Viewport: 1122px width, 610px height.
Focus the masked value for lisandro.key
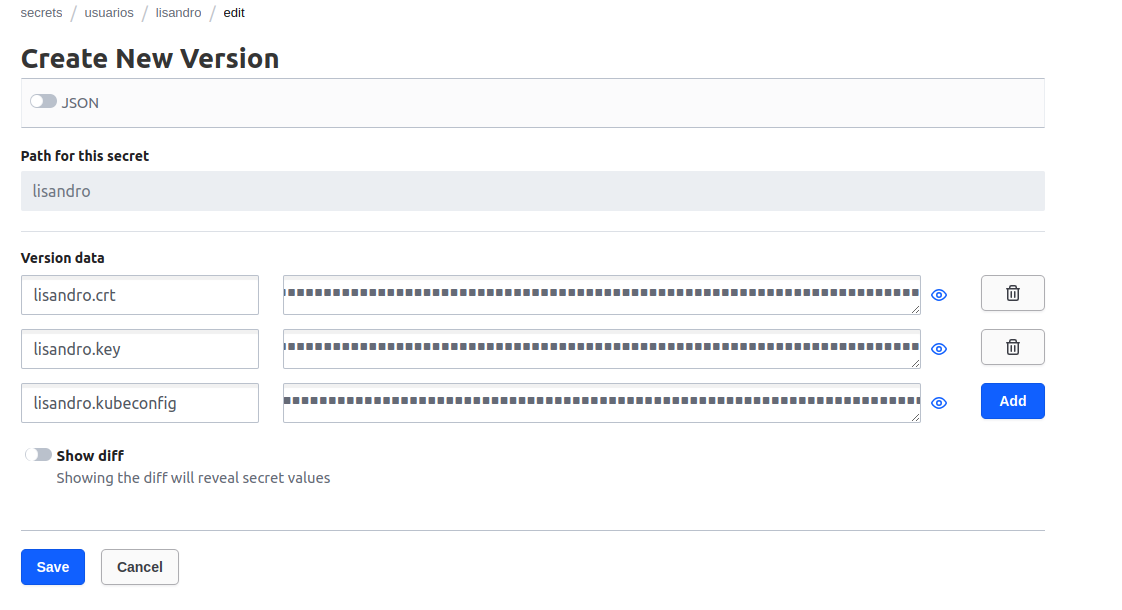(601, 349)
